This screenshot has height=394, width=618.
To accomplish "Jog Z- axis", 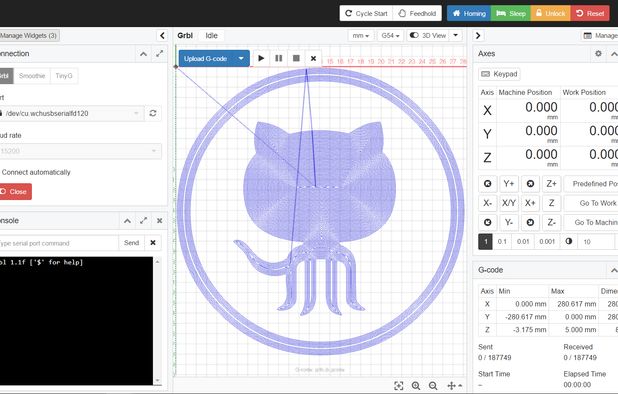I will (x=551, y=222).
